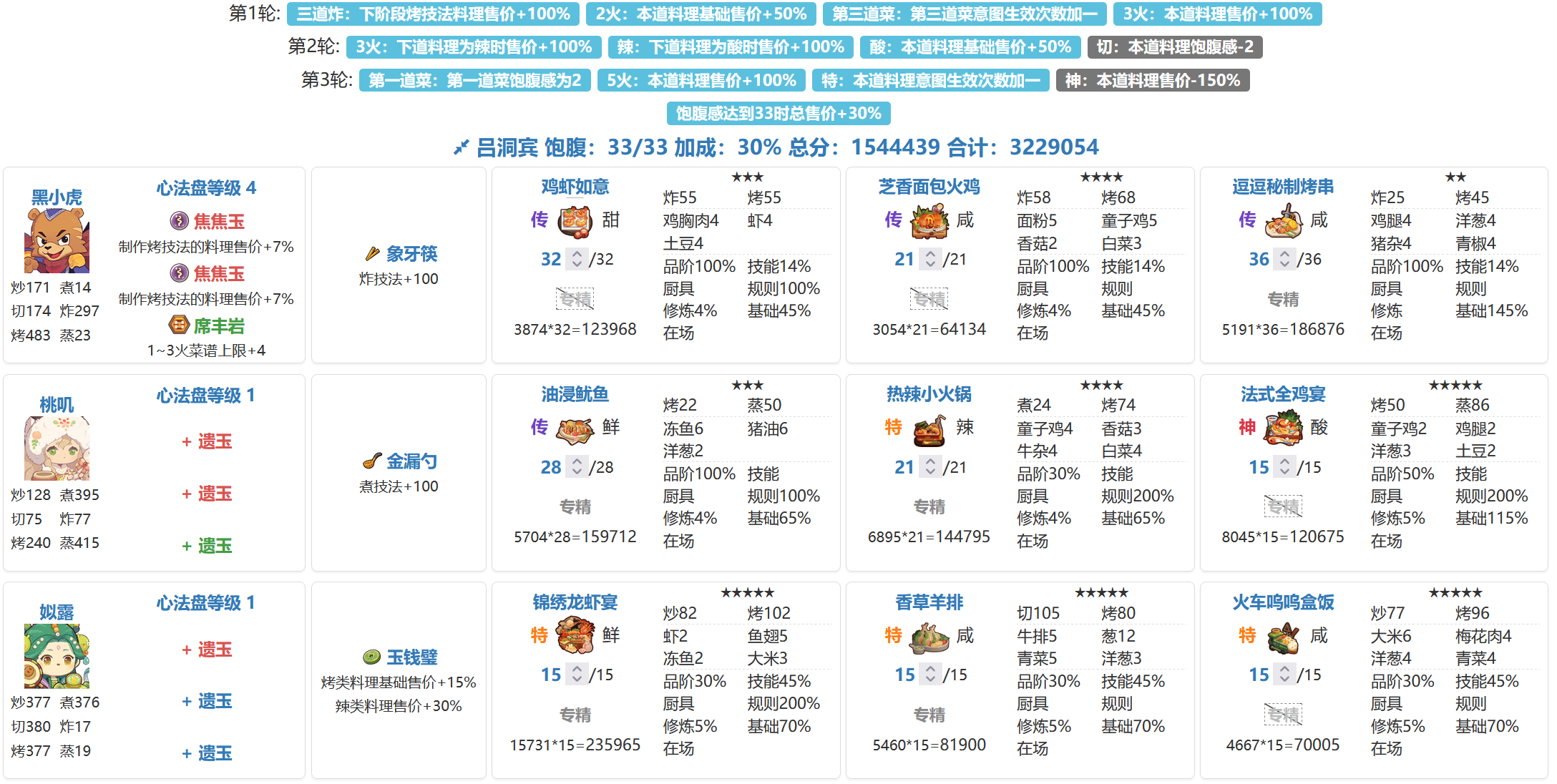Select the 三道炸 round one rule tag
Image resolution: width=1557 pixels, height=784 pixels.
click(433, 14)
